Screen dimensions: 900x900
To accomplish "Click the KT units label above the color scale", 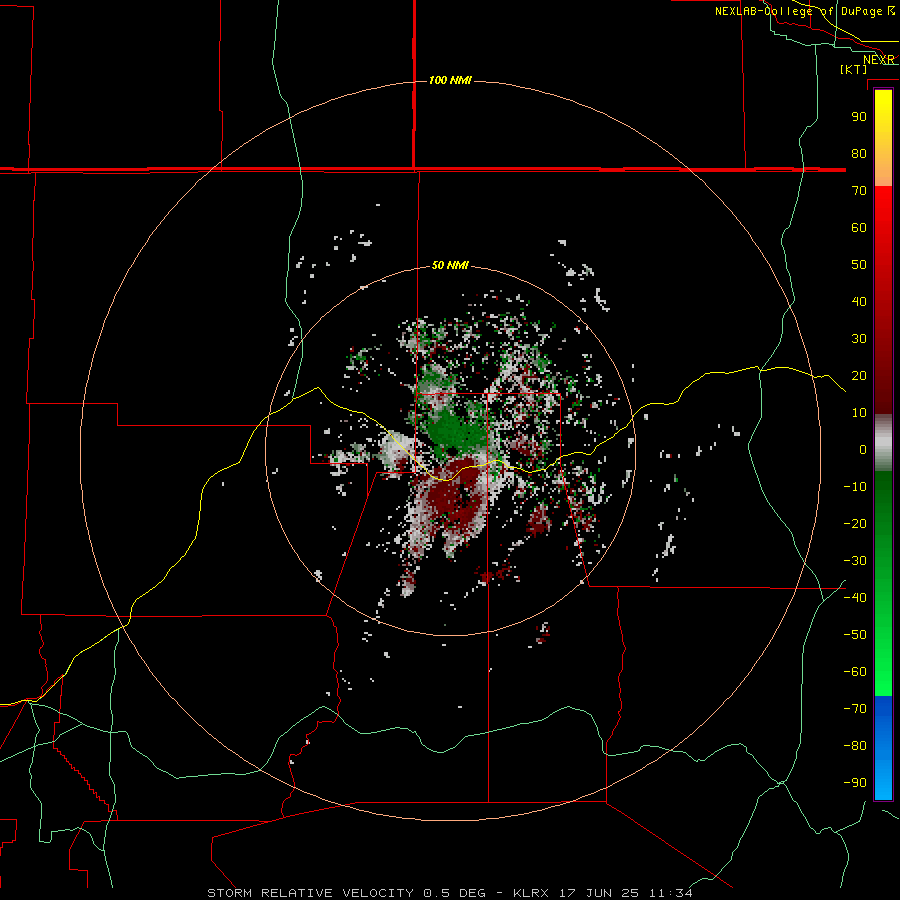I will click(853, 69).
